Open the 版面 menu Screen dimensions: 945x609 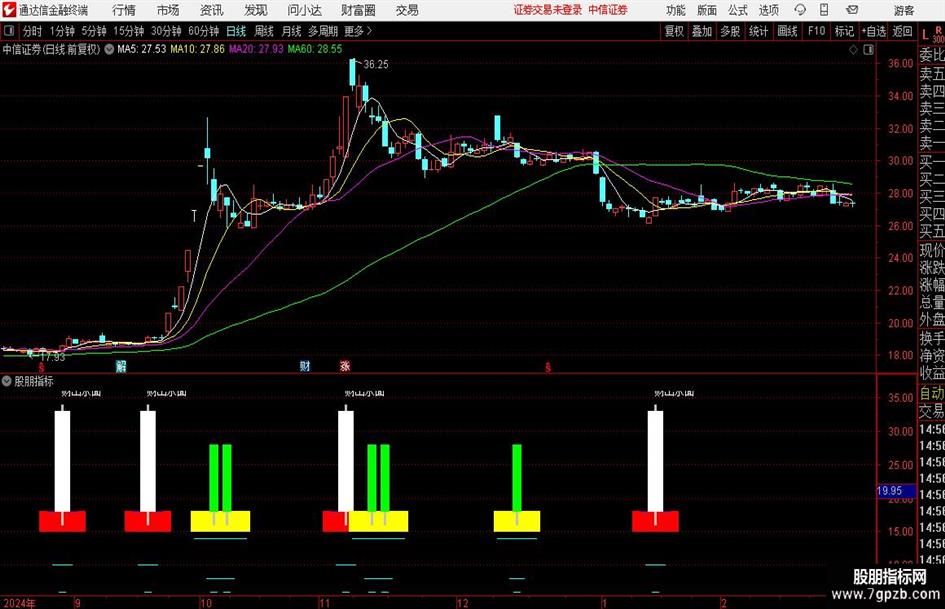point(706,10)
